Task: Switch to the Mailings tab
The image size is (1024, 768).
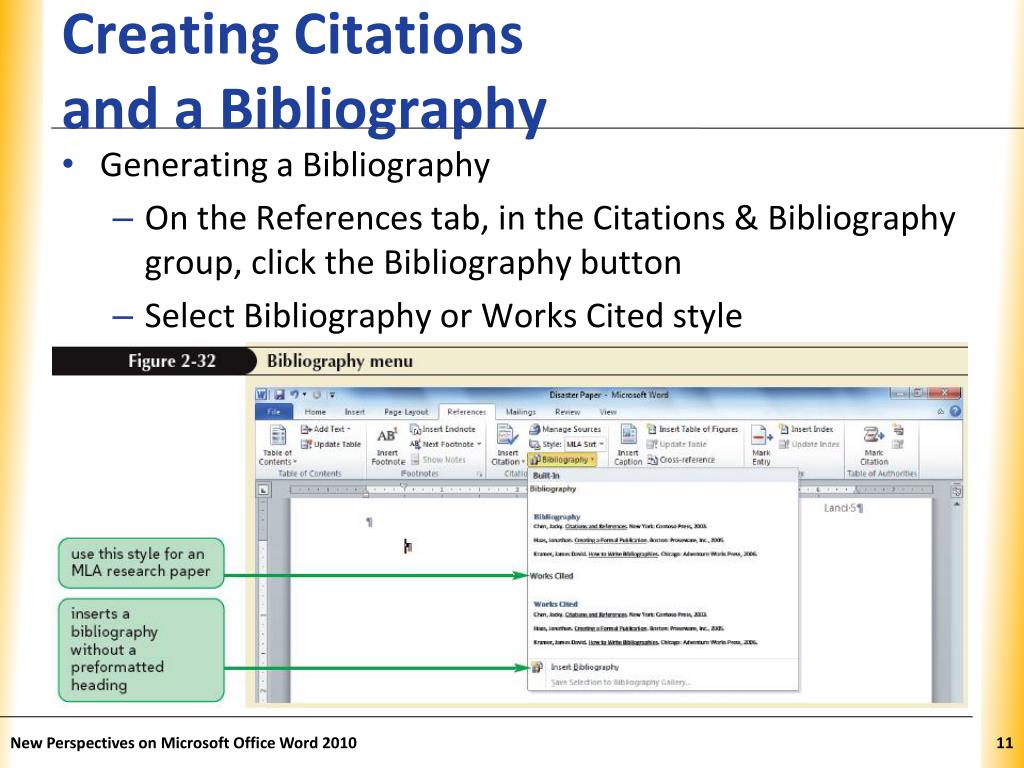Action: 520,412
